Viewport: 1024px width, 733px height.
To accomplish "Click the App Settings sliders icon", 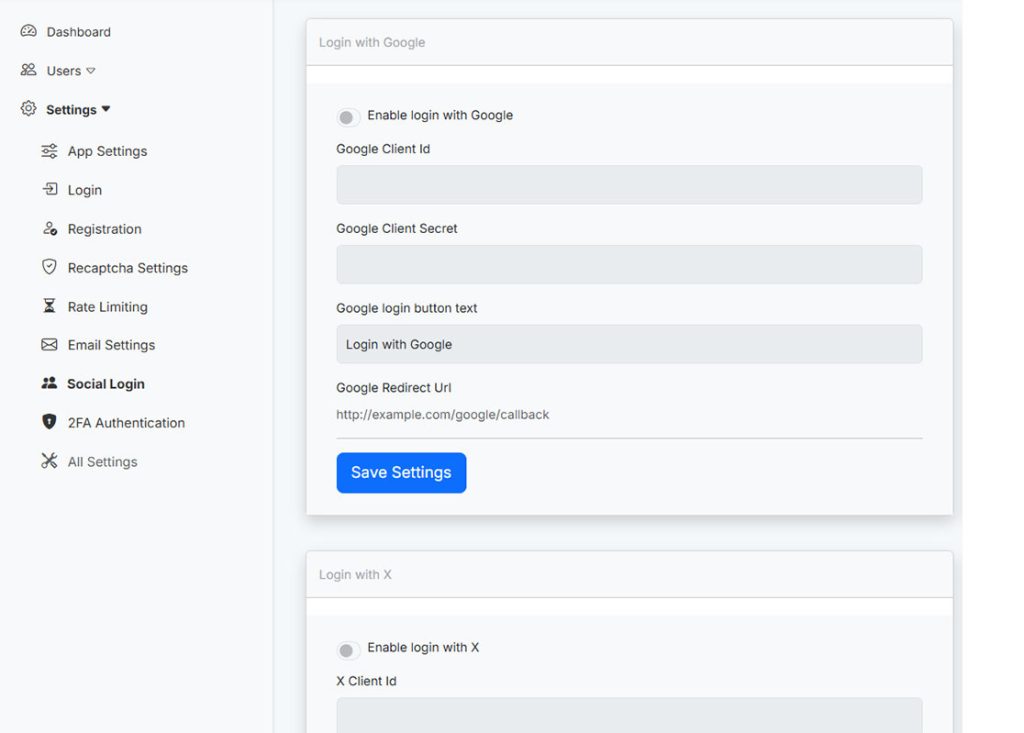I will click(x=49, y=151).
